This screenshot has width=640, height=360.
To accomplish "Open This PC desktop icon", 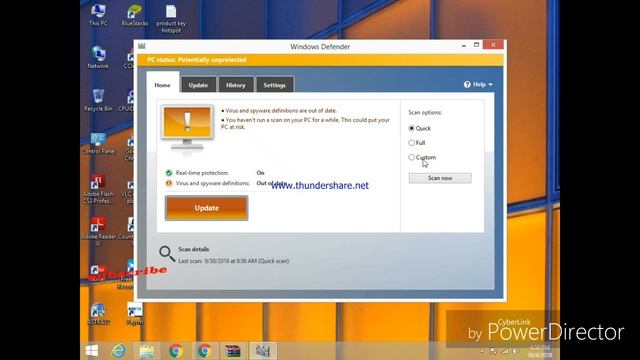I will (98, 15).
